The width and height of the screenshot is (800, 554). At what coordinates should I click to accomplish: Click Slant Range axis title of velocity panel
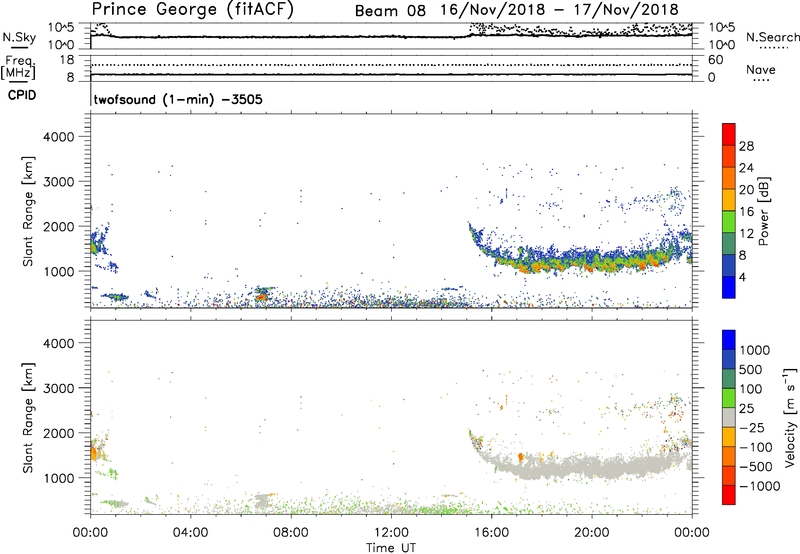(x=28, y=417)
